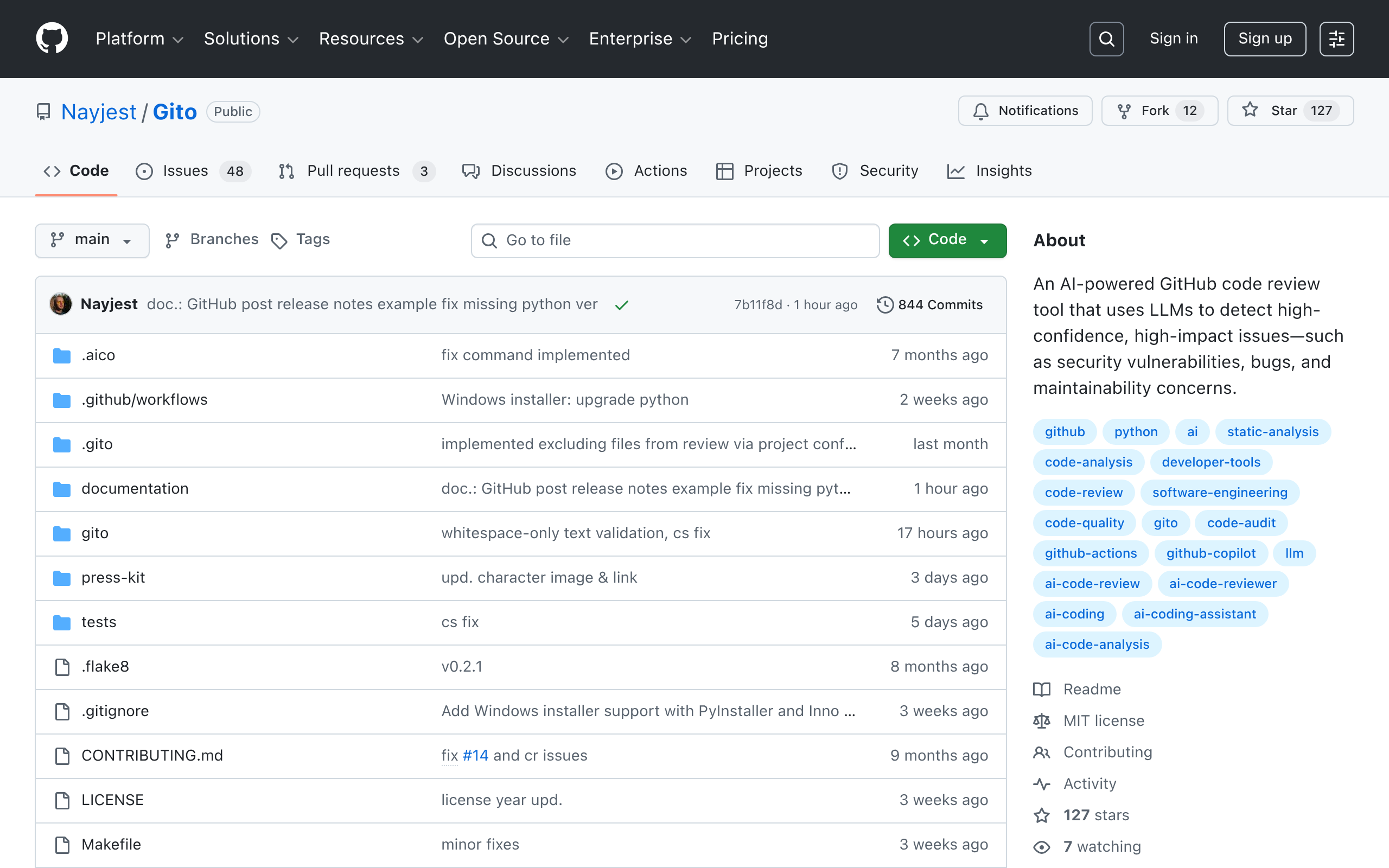
Task: Click the Makefile file icon
Action: pyautogui.click(x=62, y=845)
